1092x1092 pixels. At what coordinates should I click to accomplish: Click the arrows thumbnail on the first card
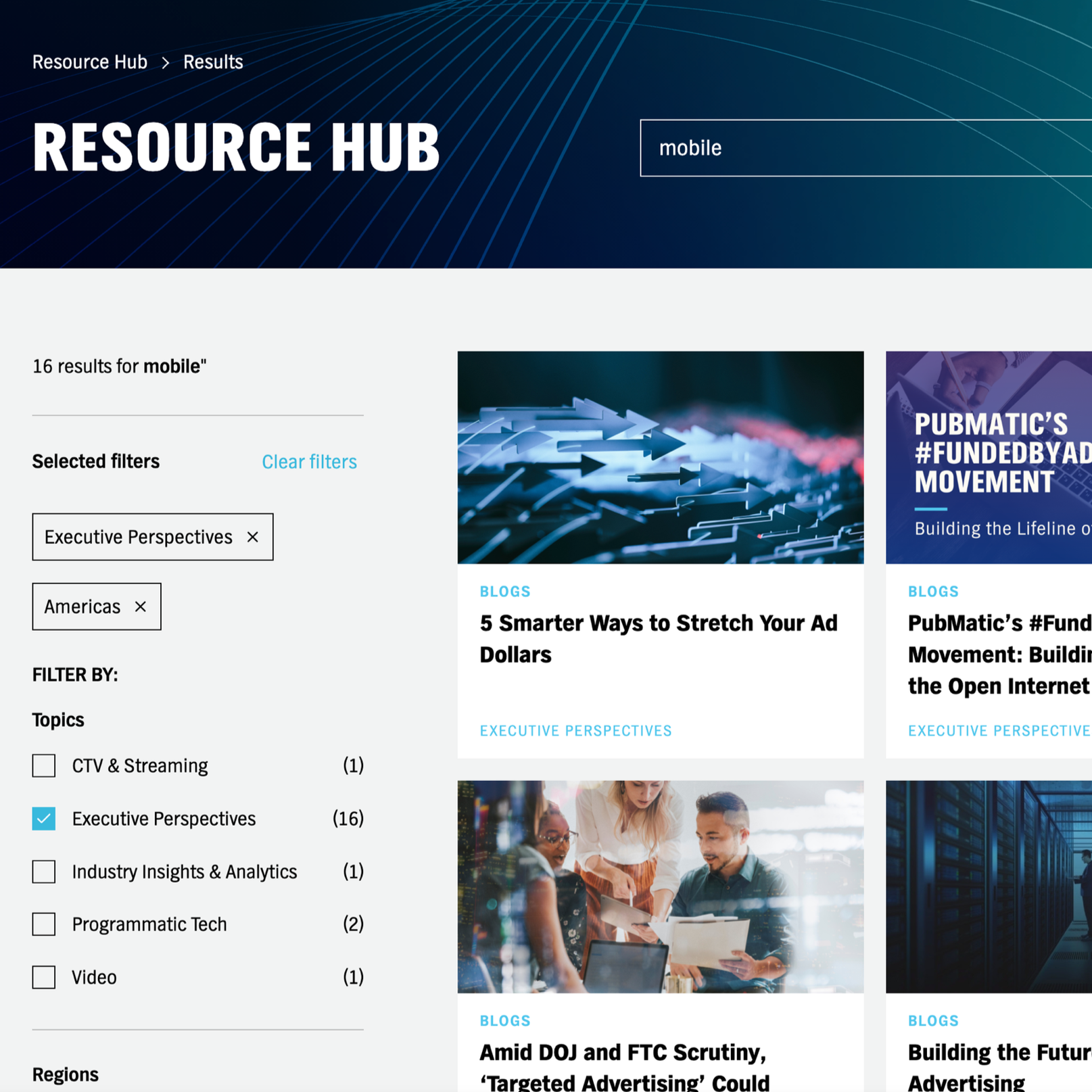coord(660,456)
